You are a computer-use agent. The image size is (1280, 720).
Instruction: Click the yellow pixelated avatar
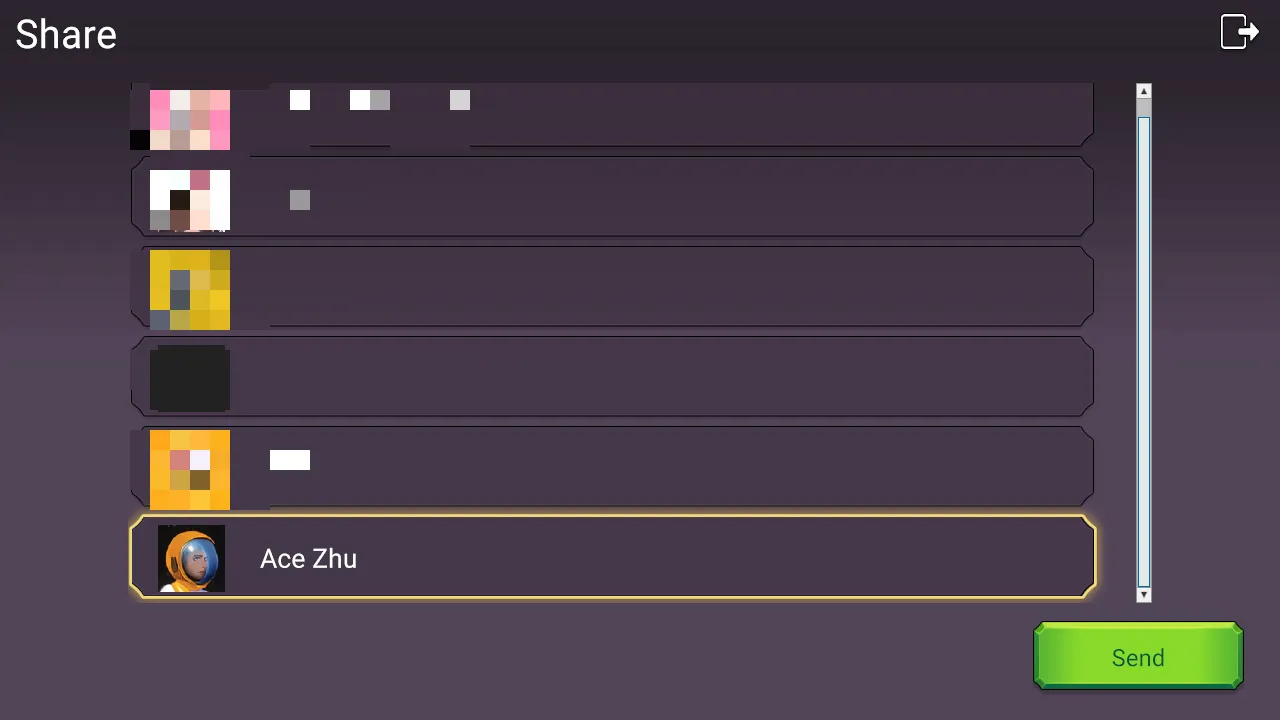pyautogui.click(x=190, y=289)
